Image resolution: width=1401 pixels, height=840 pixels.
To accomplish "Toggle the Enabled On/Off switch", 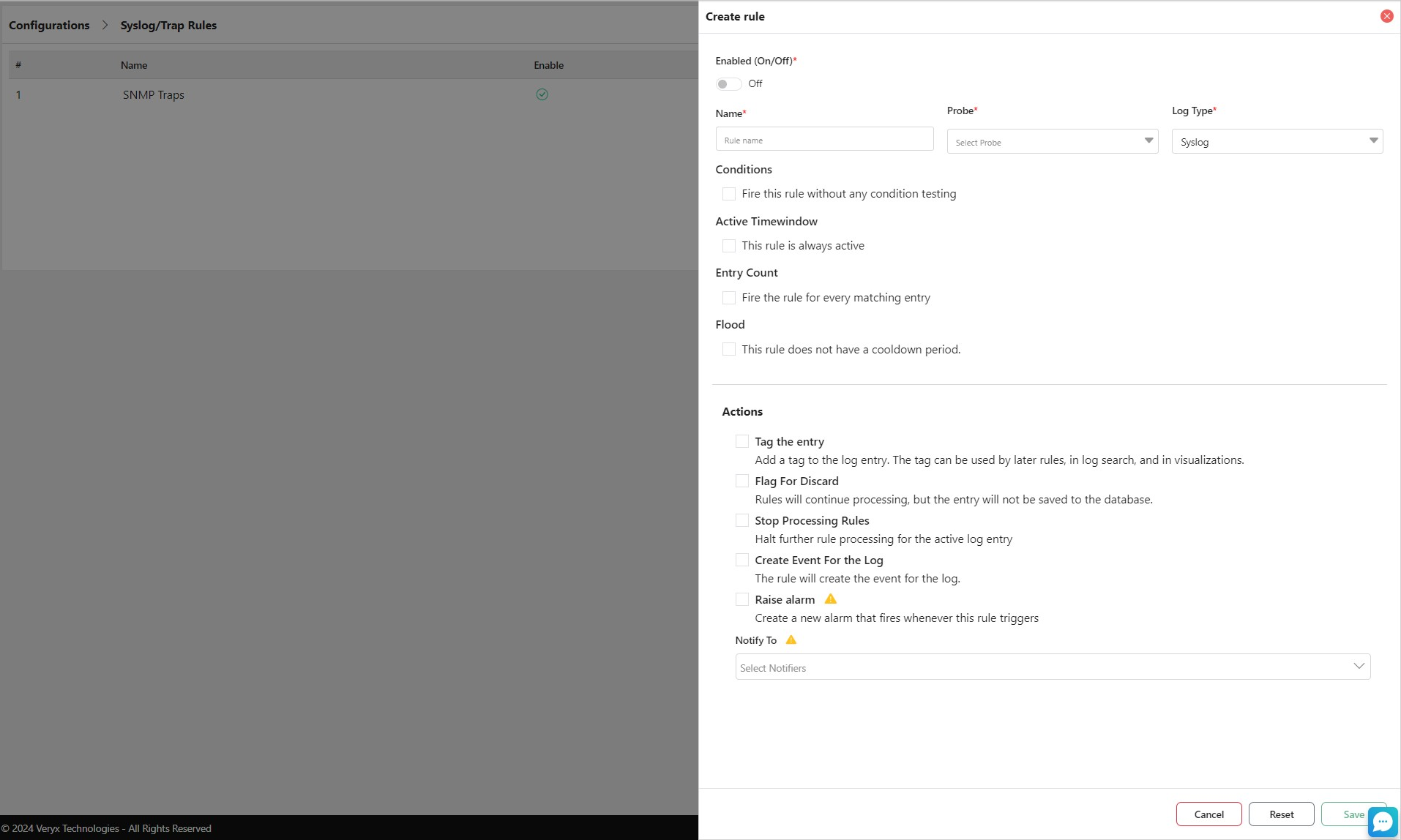I will pyautogui.click(x=728, y=84).
